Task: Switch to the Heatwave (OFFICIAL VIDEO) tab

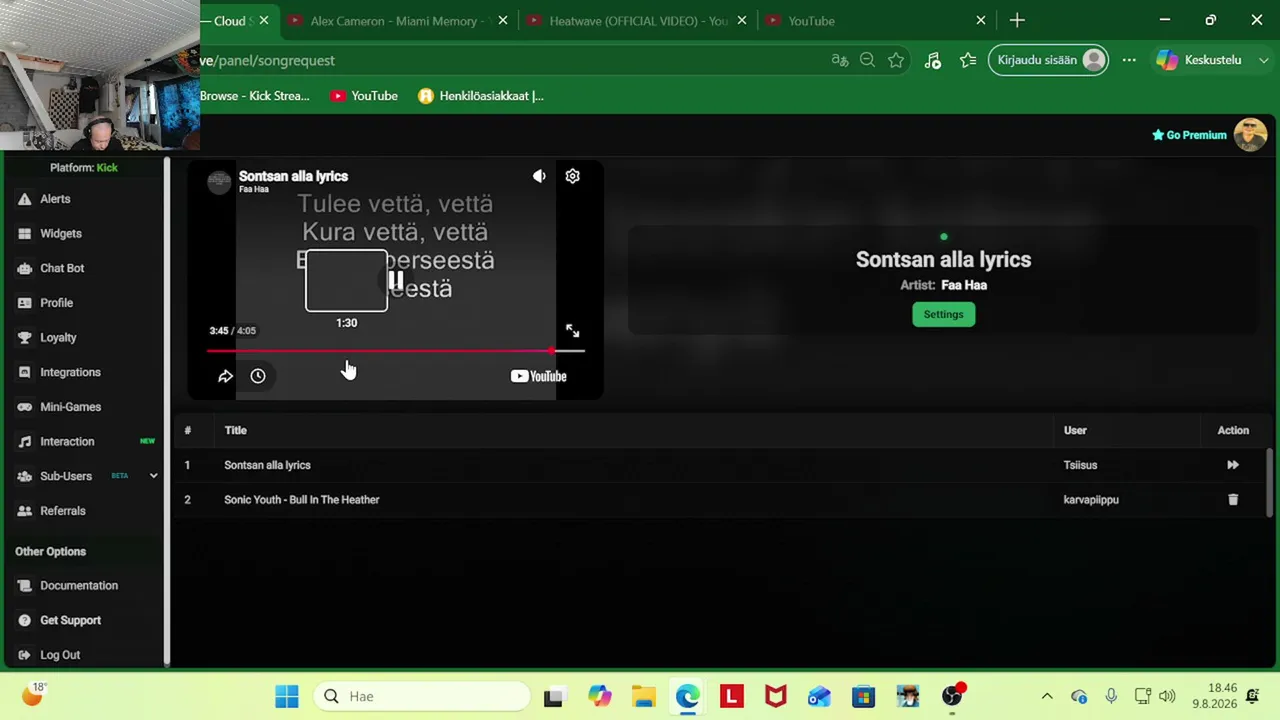Action: coord(637,20)
